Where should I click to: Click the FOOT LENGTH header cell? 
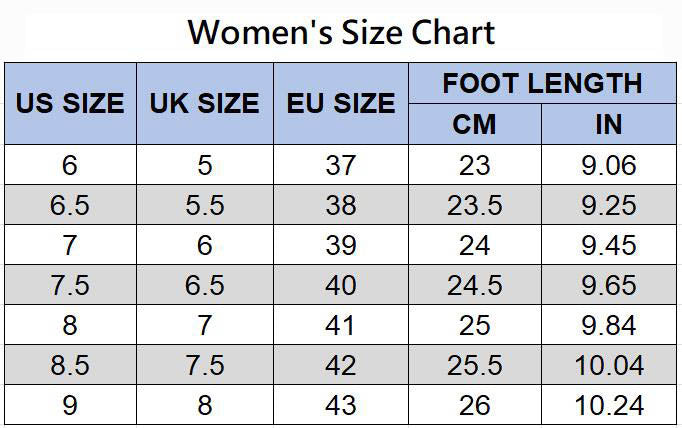point(542,83)
